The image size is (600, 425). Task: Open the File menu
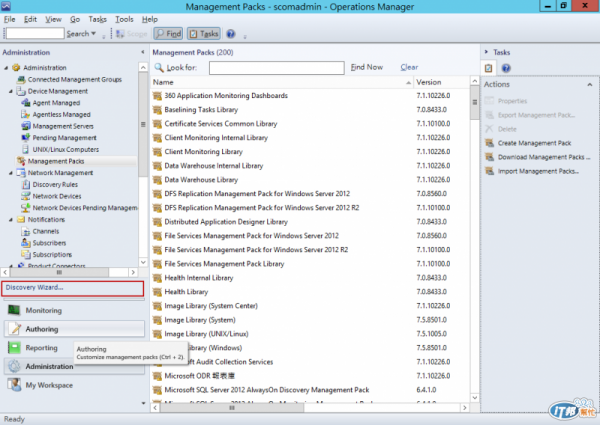(x=10, y=19)
